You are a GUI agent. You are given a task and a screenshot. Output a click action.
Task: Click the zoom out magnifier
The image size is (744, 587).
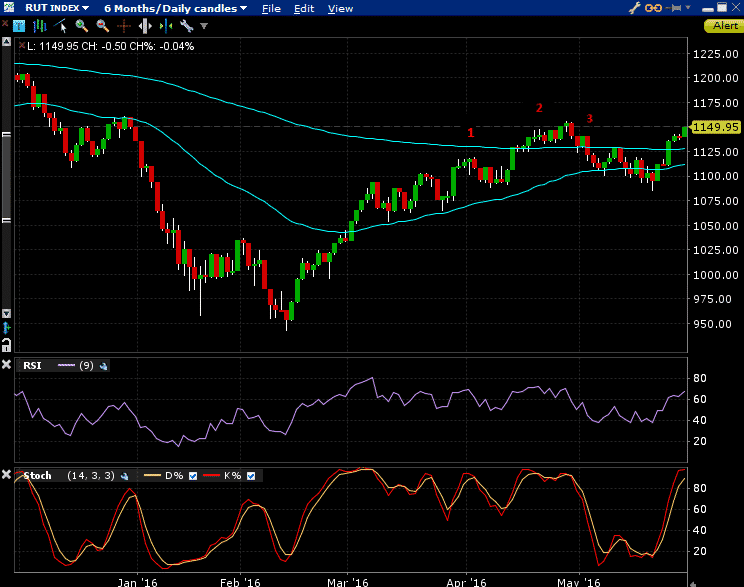click(102, 26)
